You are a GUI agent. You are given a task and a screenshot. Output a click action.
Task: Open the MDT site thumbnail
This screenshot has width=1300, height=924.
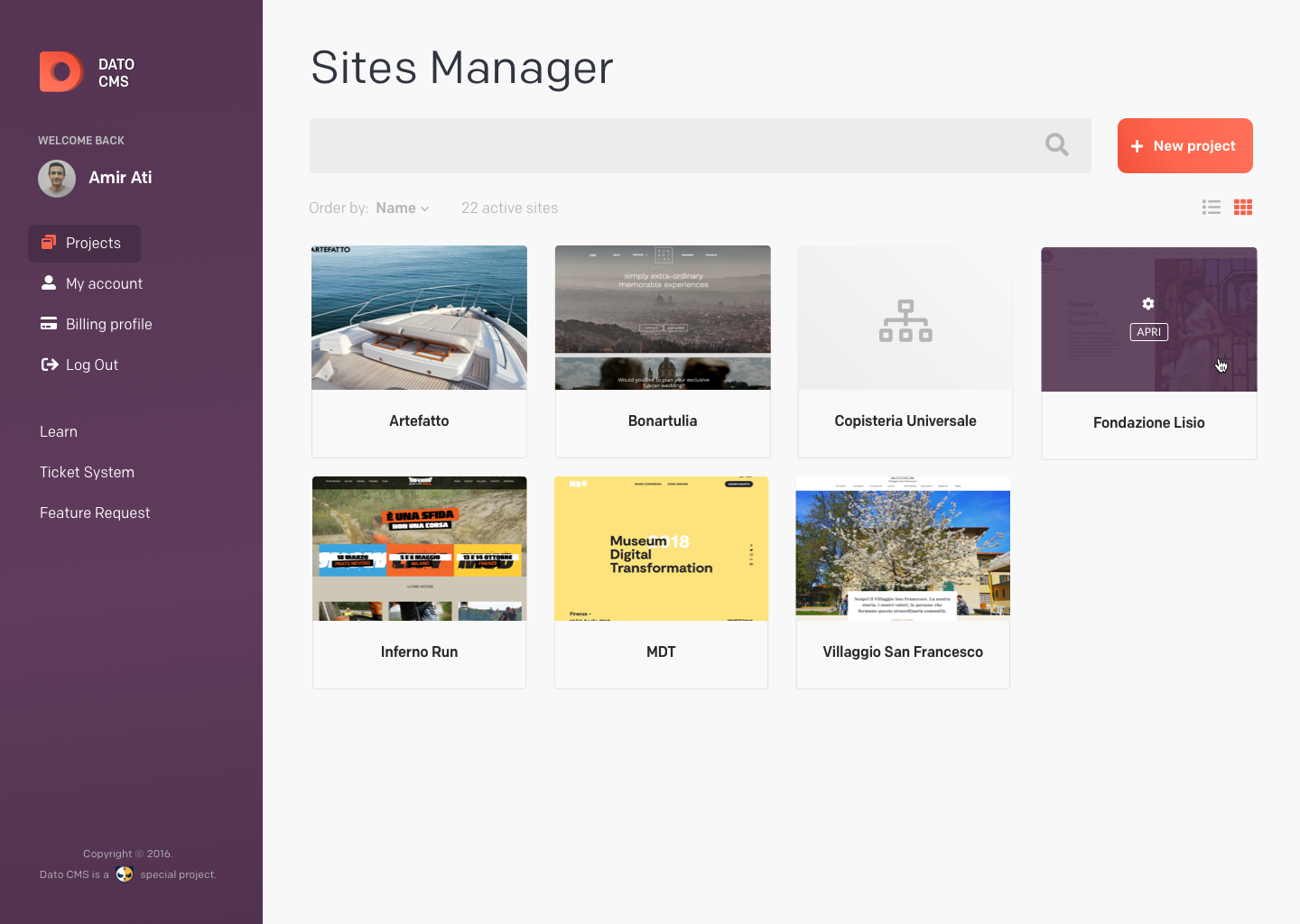click(661, 549)
